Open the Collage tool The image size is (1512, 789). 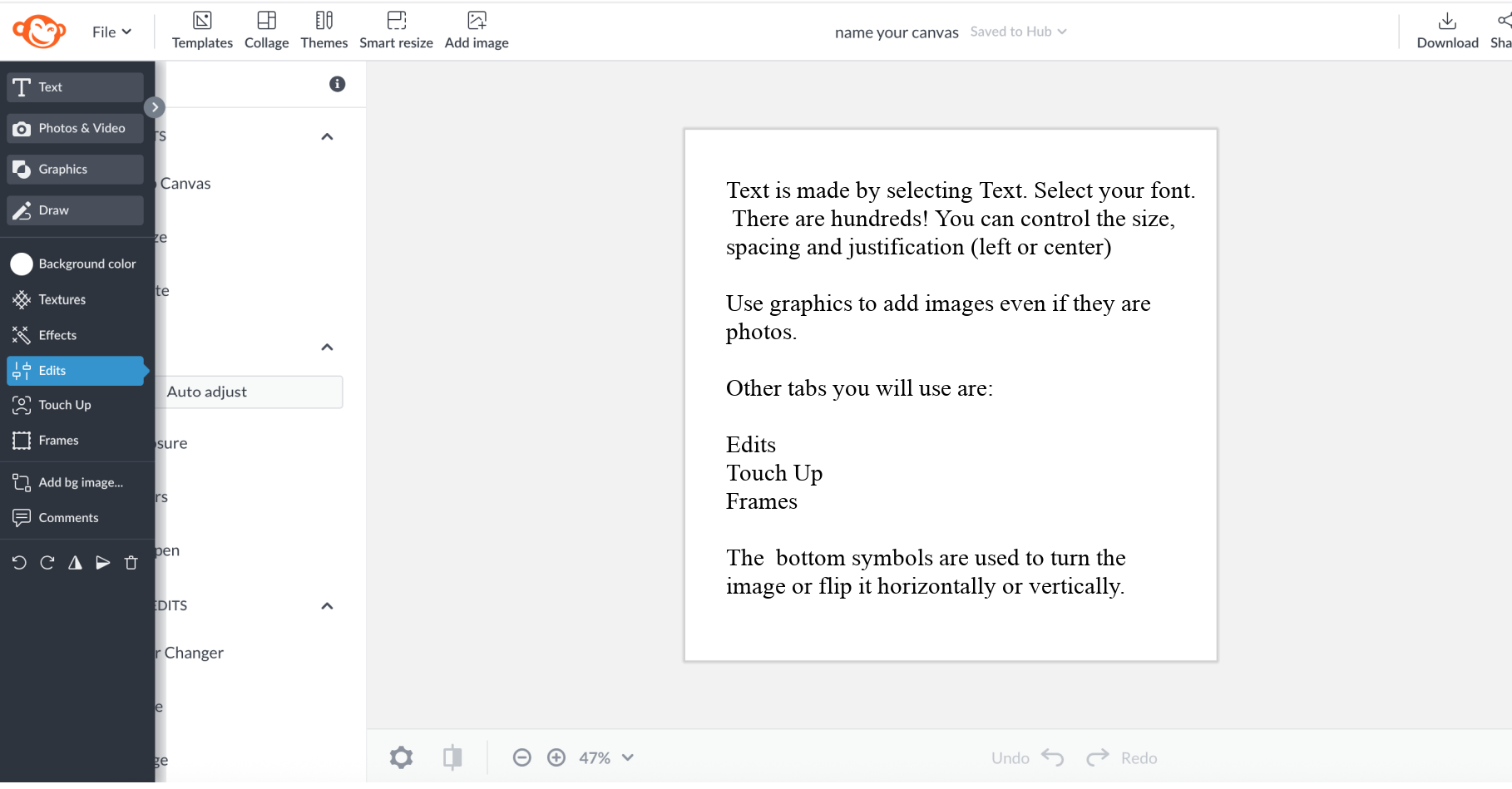click(x=266, y=31)
